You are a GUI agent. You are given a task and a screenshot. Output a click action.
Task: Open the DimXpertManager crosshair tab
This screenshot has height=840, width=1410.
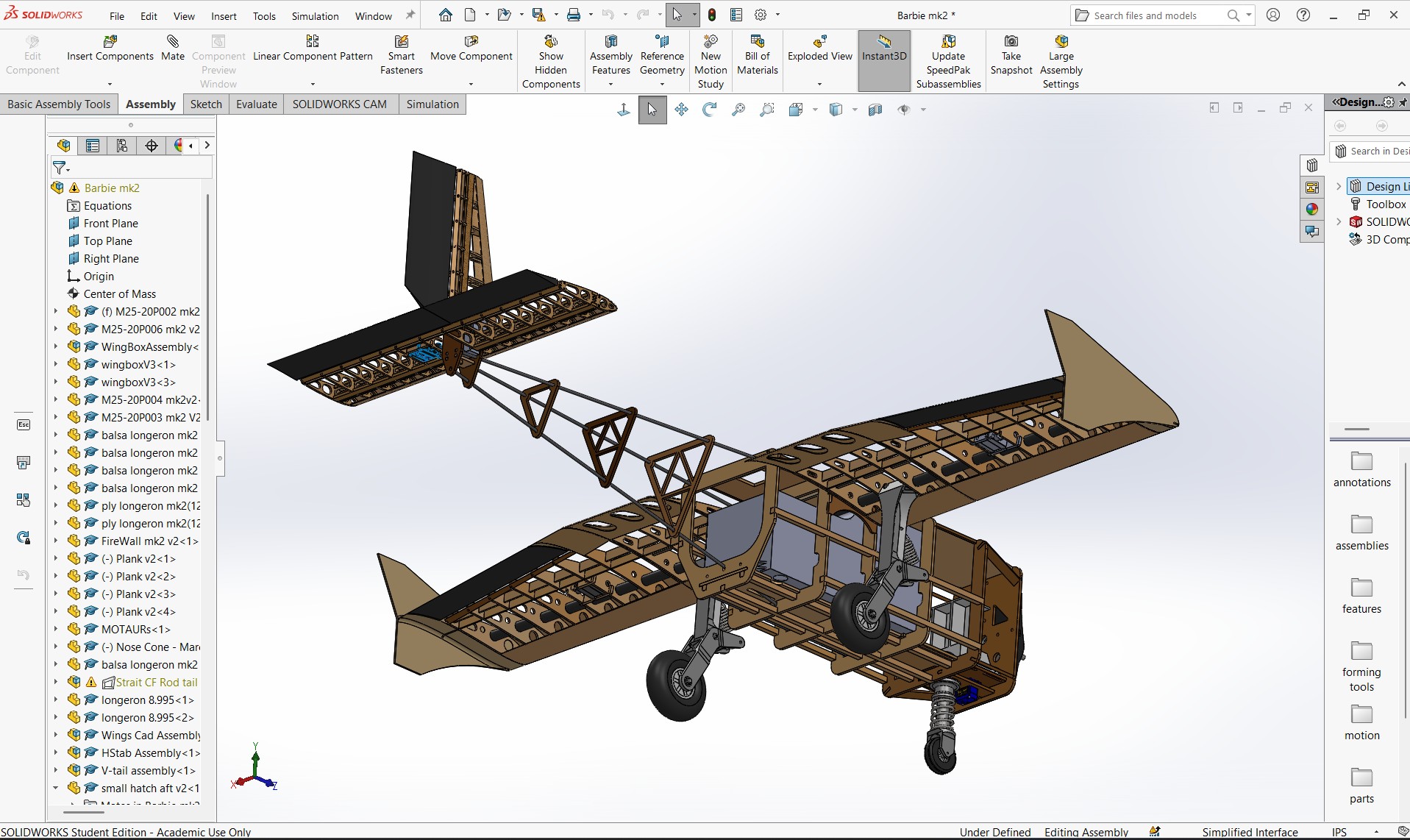(152, 146)
